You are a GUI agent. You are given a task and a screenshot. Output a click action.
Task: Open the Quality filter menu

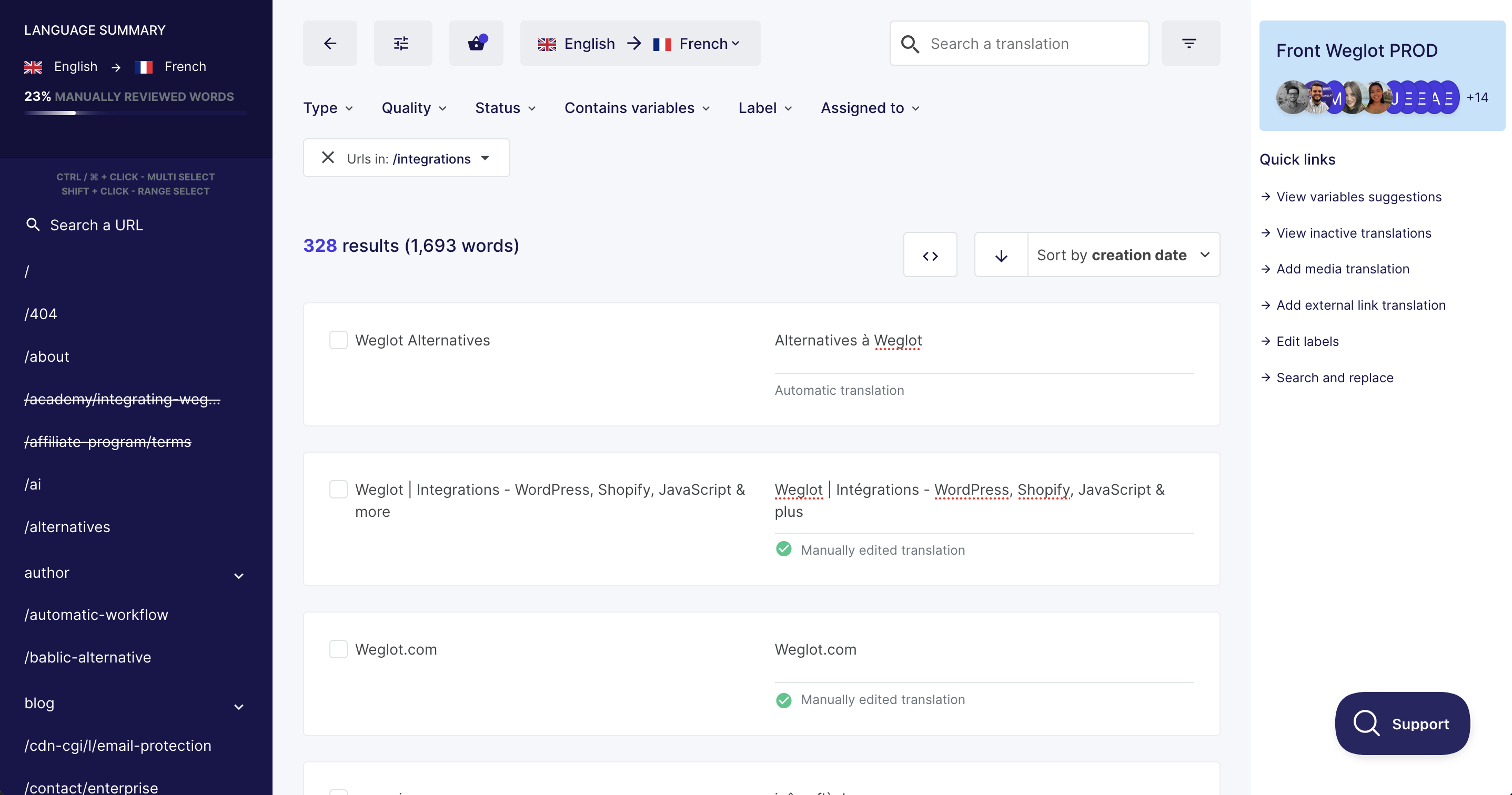[414, 108]
